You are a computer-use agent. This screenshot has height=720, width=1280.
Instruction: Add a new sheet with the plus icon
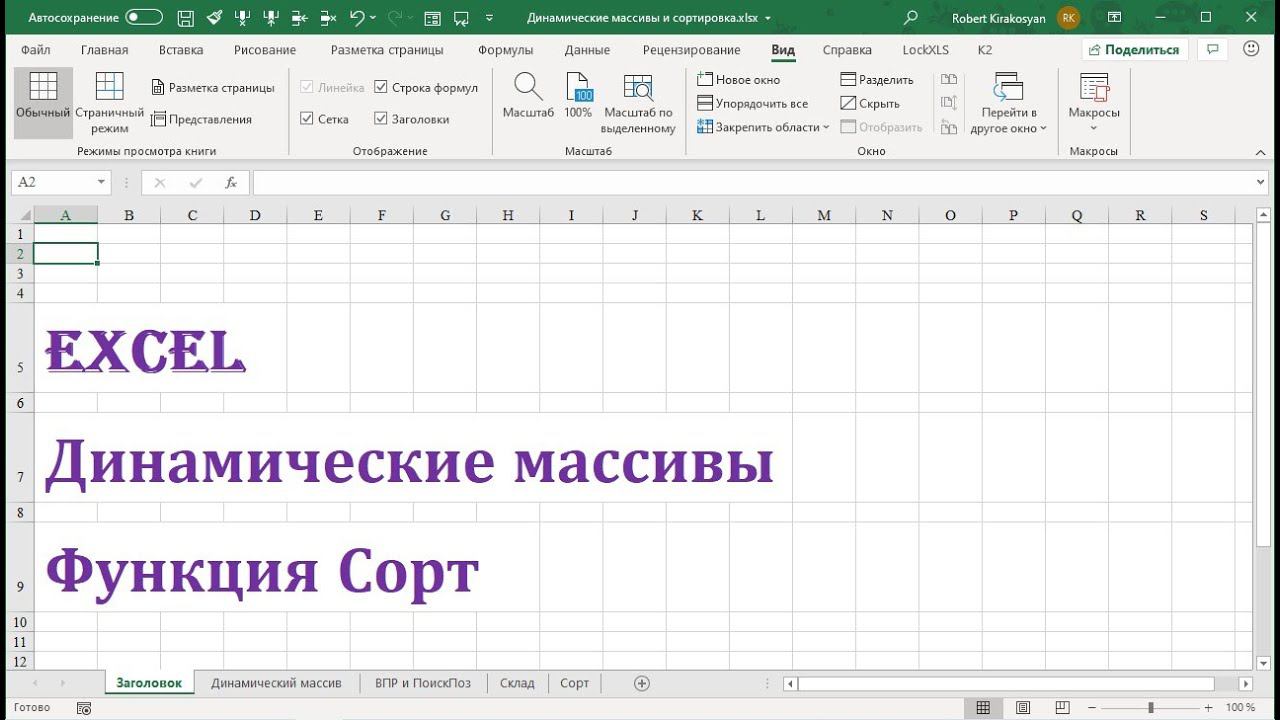pyautogui.click(x=642, y=683)
